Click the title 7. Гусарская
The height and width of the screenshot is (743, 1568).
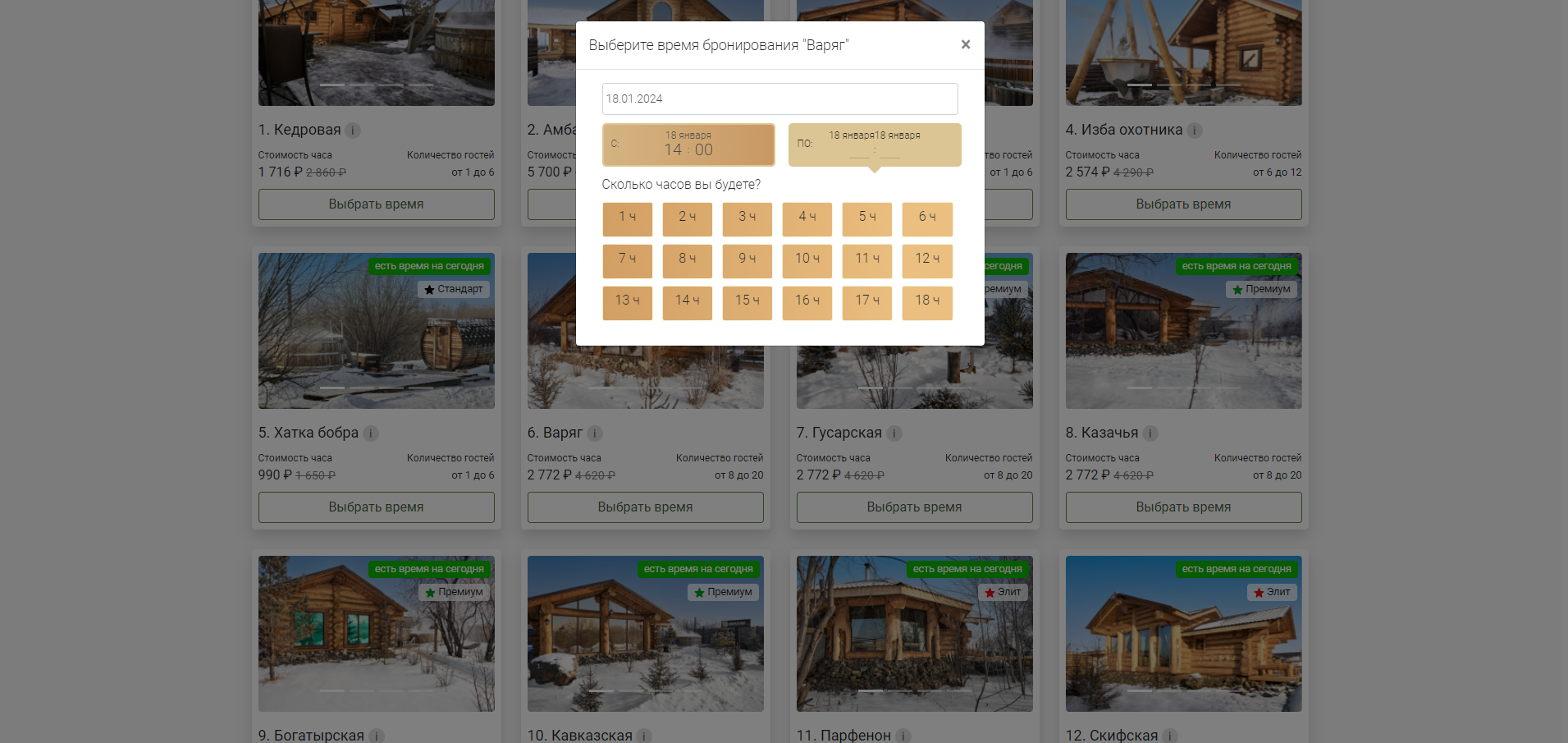(x=839, y=433)
